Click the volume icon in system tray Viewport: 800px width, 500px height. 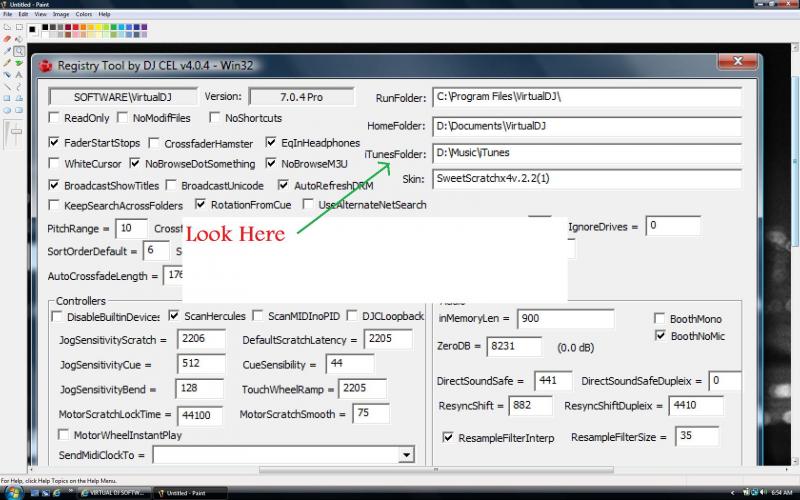[x=764, y=492]
